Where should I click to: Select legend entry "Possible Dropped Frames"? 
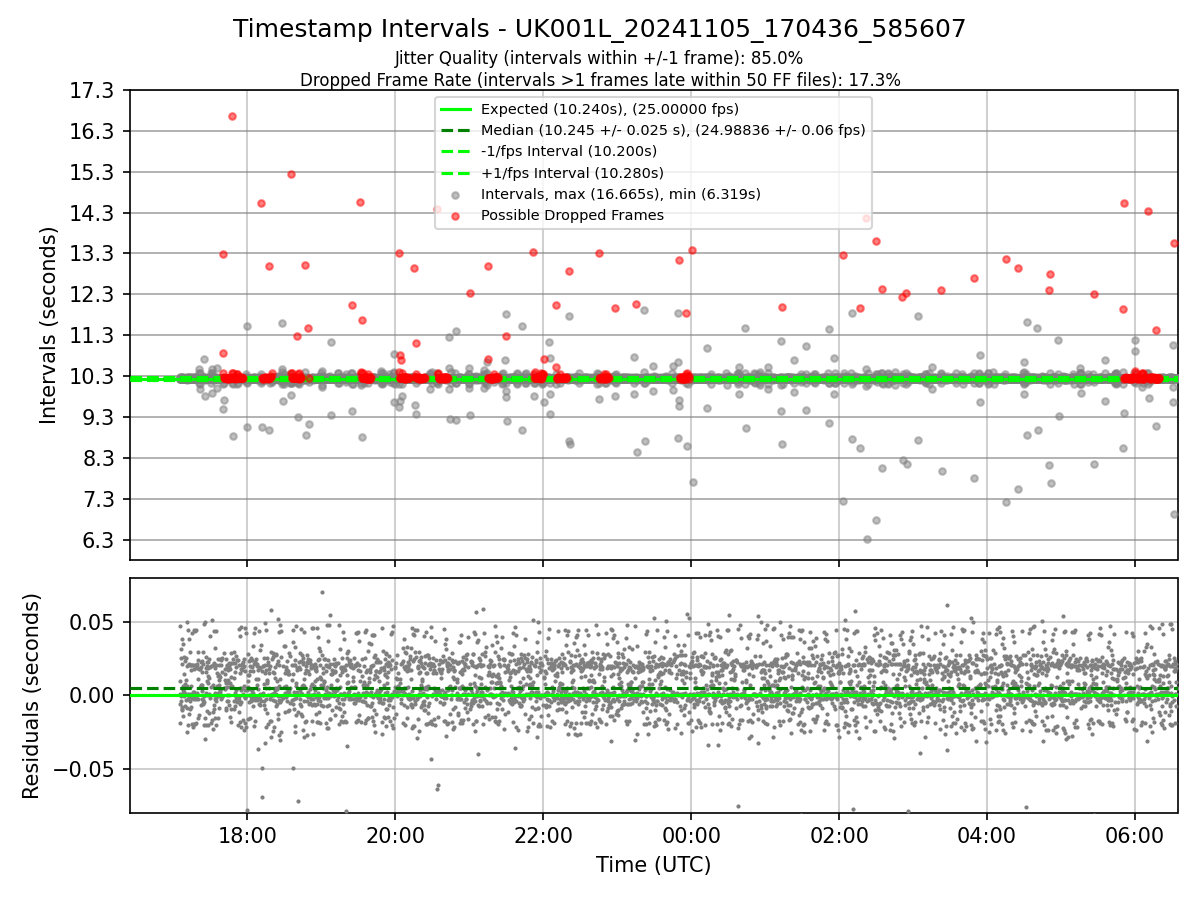572,215
